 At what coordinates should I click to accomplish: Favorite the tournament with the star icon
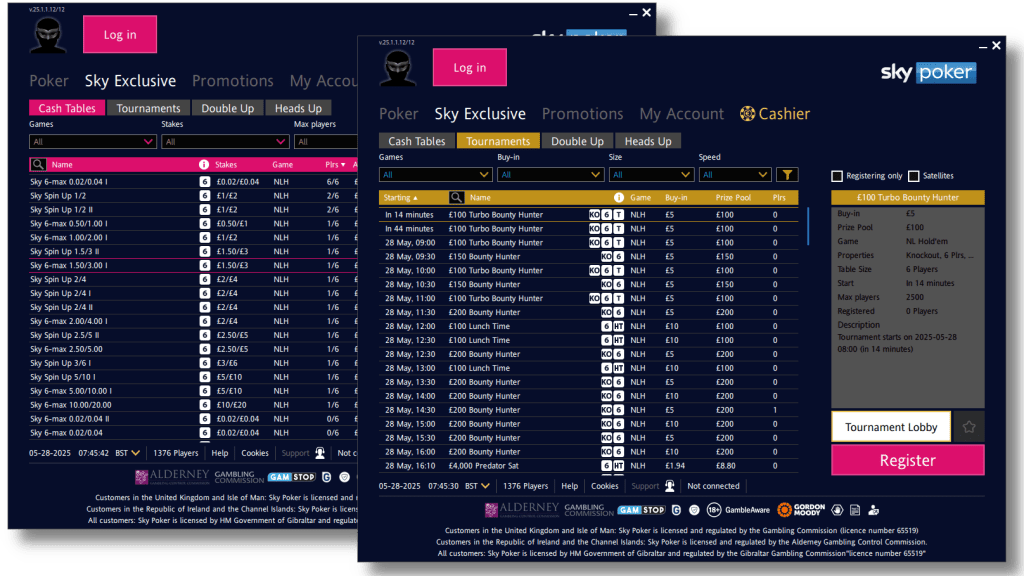click(969, 427)
